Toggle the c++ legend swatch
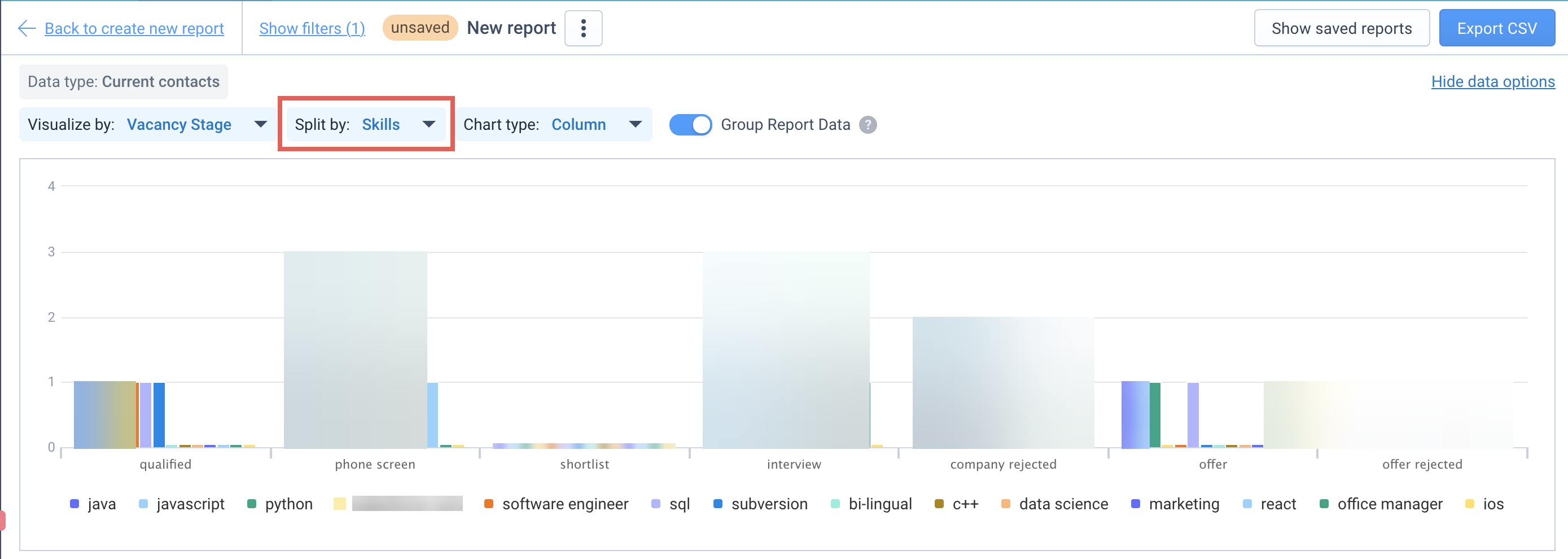The image size is (1568, 559). point(939,504)
